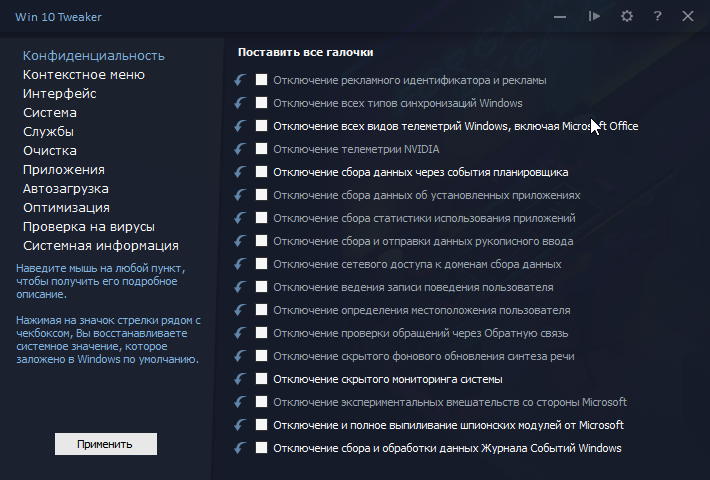Viewport: 710px width, 480px height.
Task: Check 'Отключение скрытого фонового обновления синтеза речи'
Action: (x=261, y=355)
